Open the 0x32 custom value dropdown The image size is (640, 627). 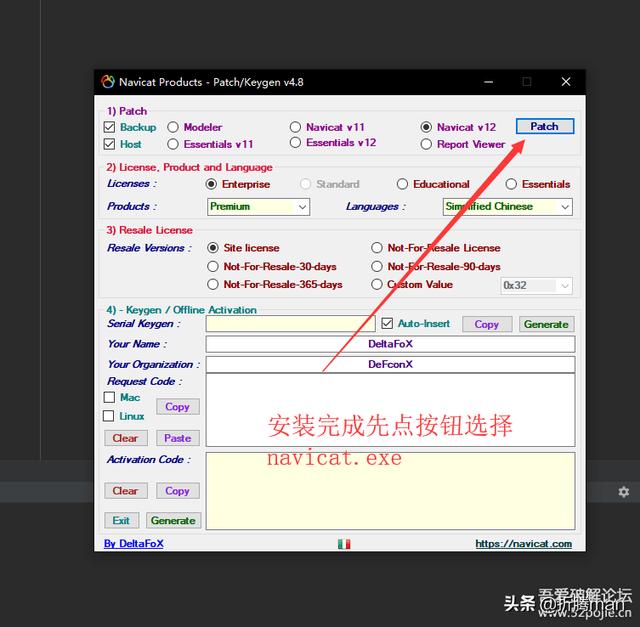coord(536,285)
